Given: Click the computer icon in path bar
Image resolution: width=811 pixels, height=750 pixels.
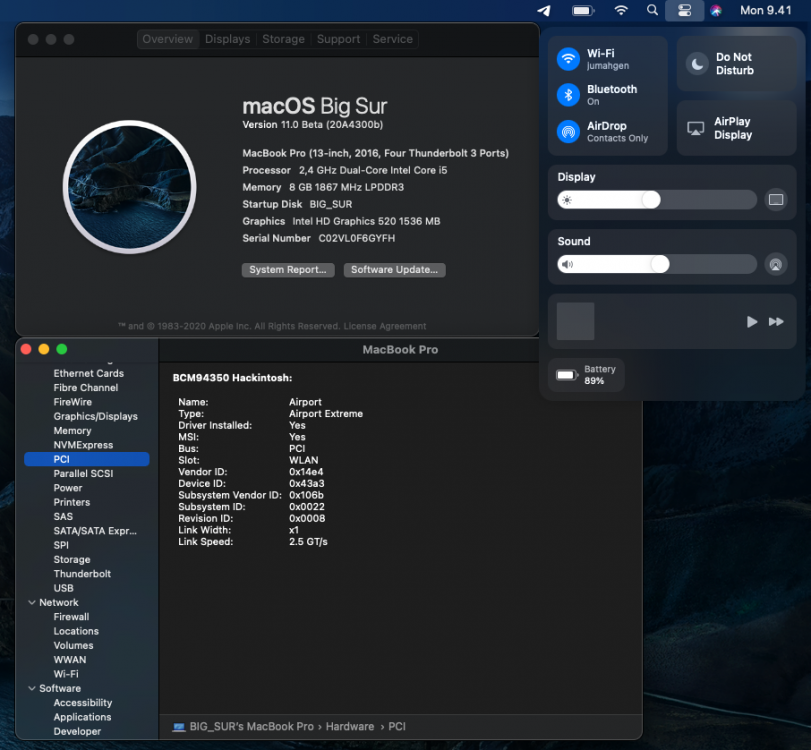Looking at the screenshot, I should point(179,727).
